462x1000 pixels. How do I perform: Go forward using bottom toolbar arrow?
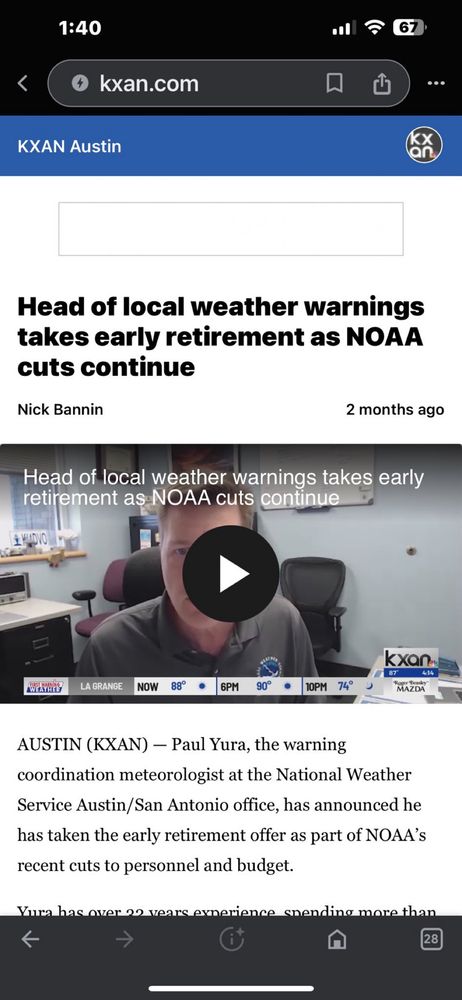tap(125, 939)
